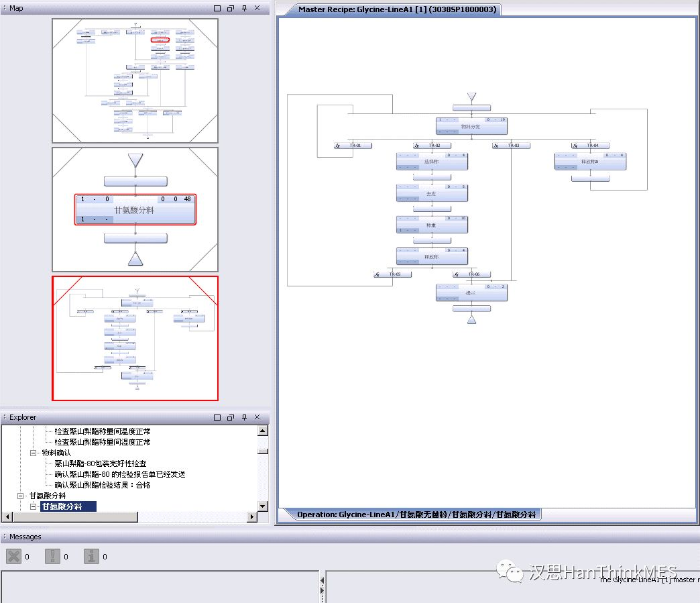Click the top overview map thumbnail

point(134,80)
